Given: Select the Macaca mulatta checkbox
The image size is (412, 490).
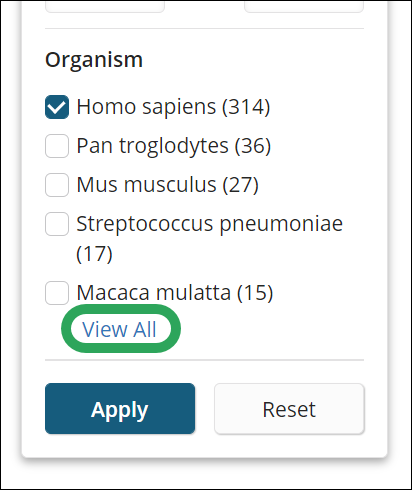Looking at the screenshot, I should coord(57,293).
